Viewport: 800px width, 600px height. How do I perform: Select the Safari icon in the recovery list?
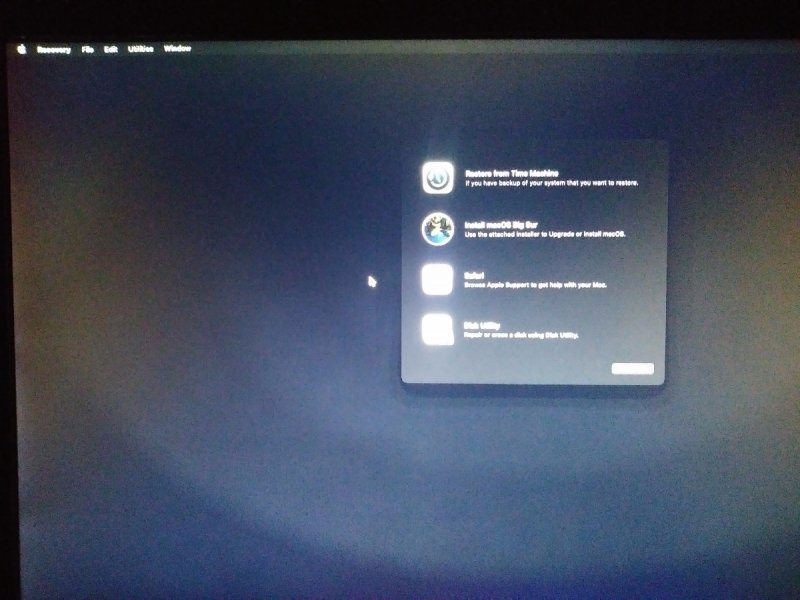[437, 280]
